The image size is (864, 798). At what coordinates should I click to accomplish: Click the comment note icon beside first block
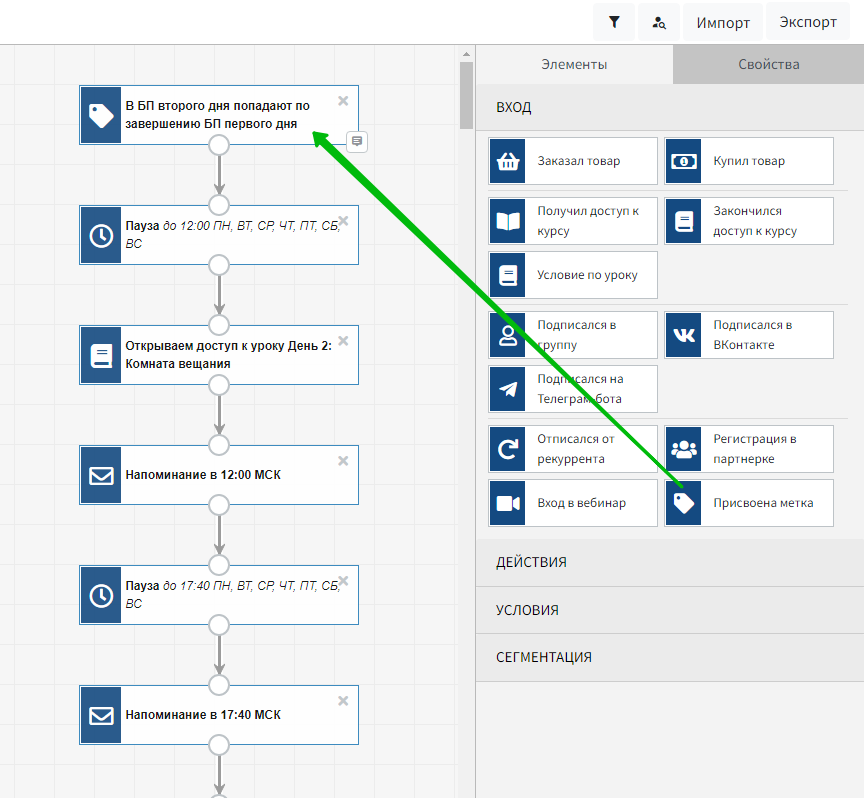pos(357,141)
